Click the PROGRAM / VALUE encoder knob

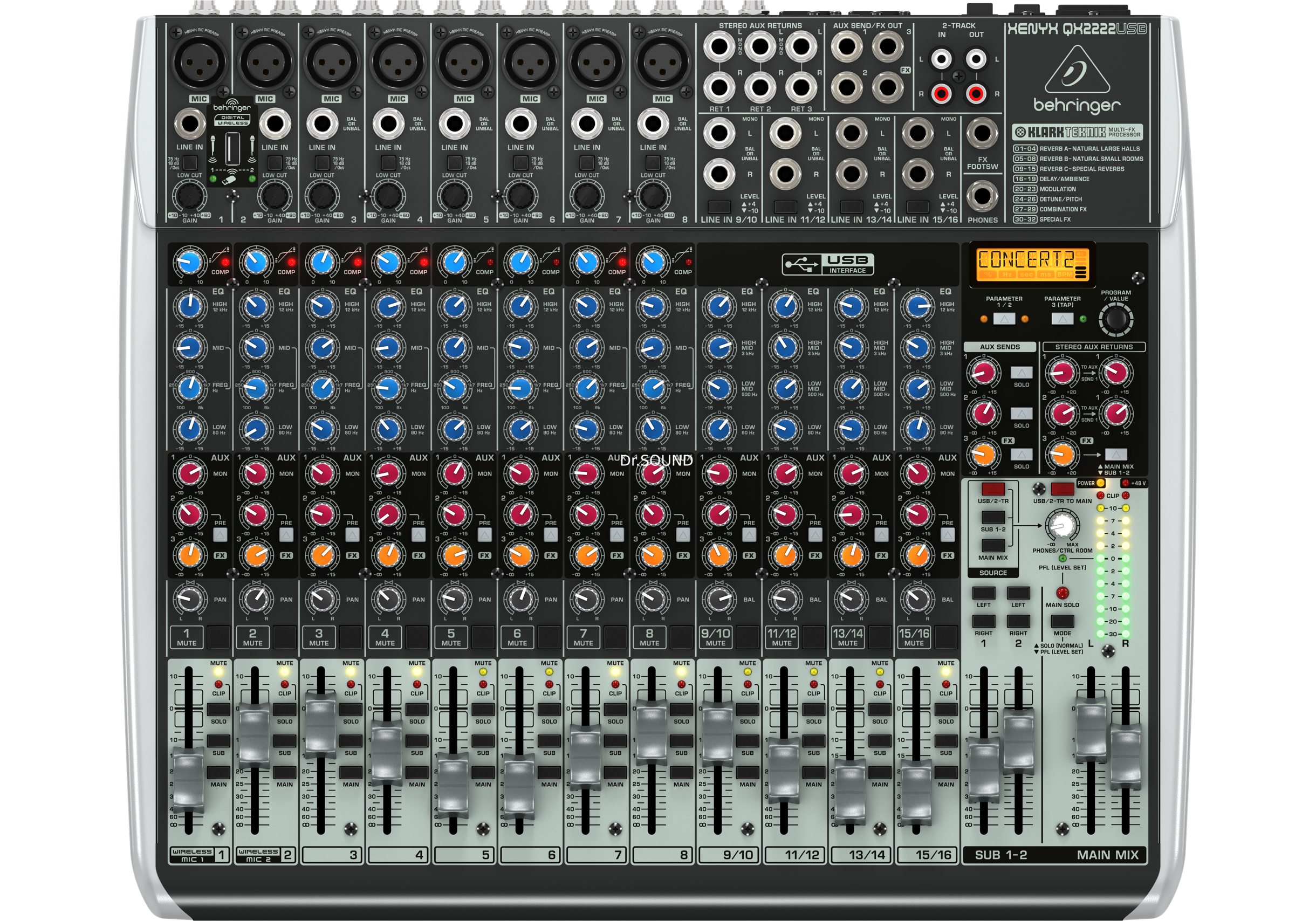pos(1115,319)
